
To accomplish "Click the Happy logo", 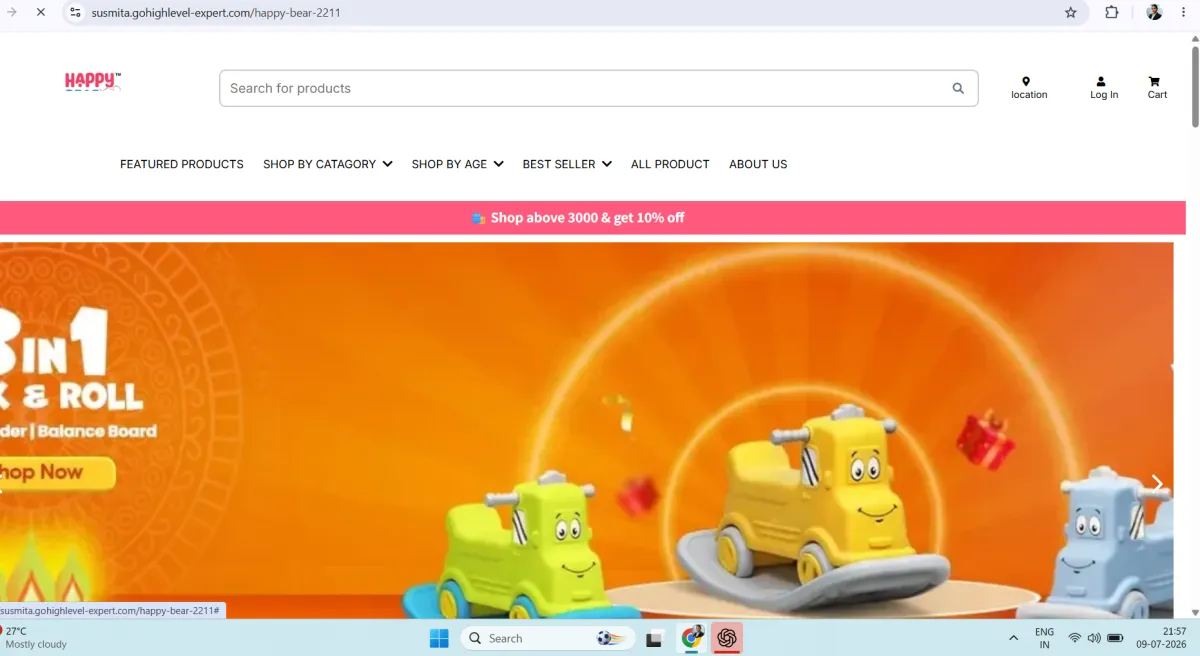I will (x=93, y=82).
